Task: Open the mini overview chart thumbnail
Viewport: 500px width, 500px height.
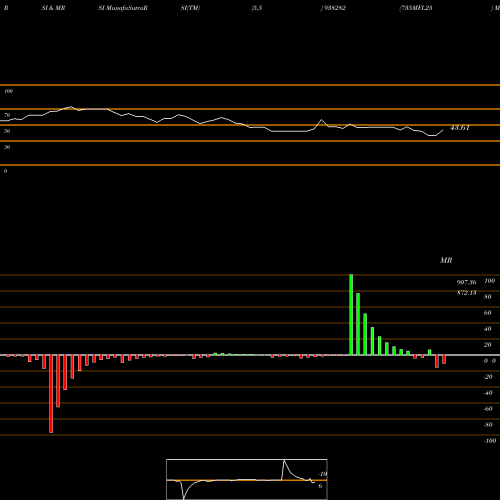Action: (247, 479)
